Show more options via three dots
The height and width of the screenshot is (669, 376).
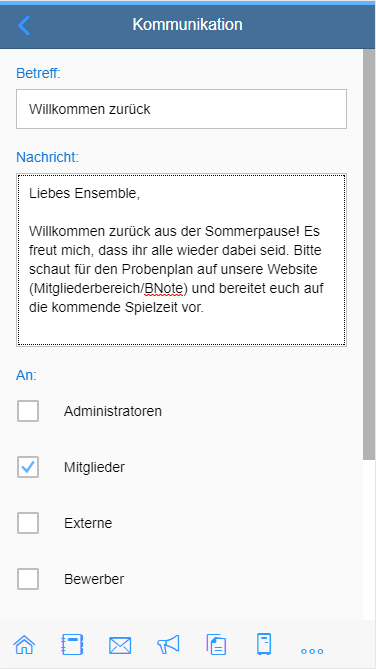(x=312, y=651)
